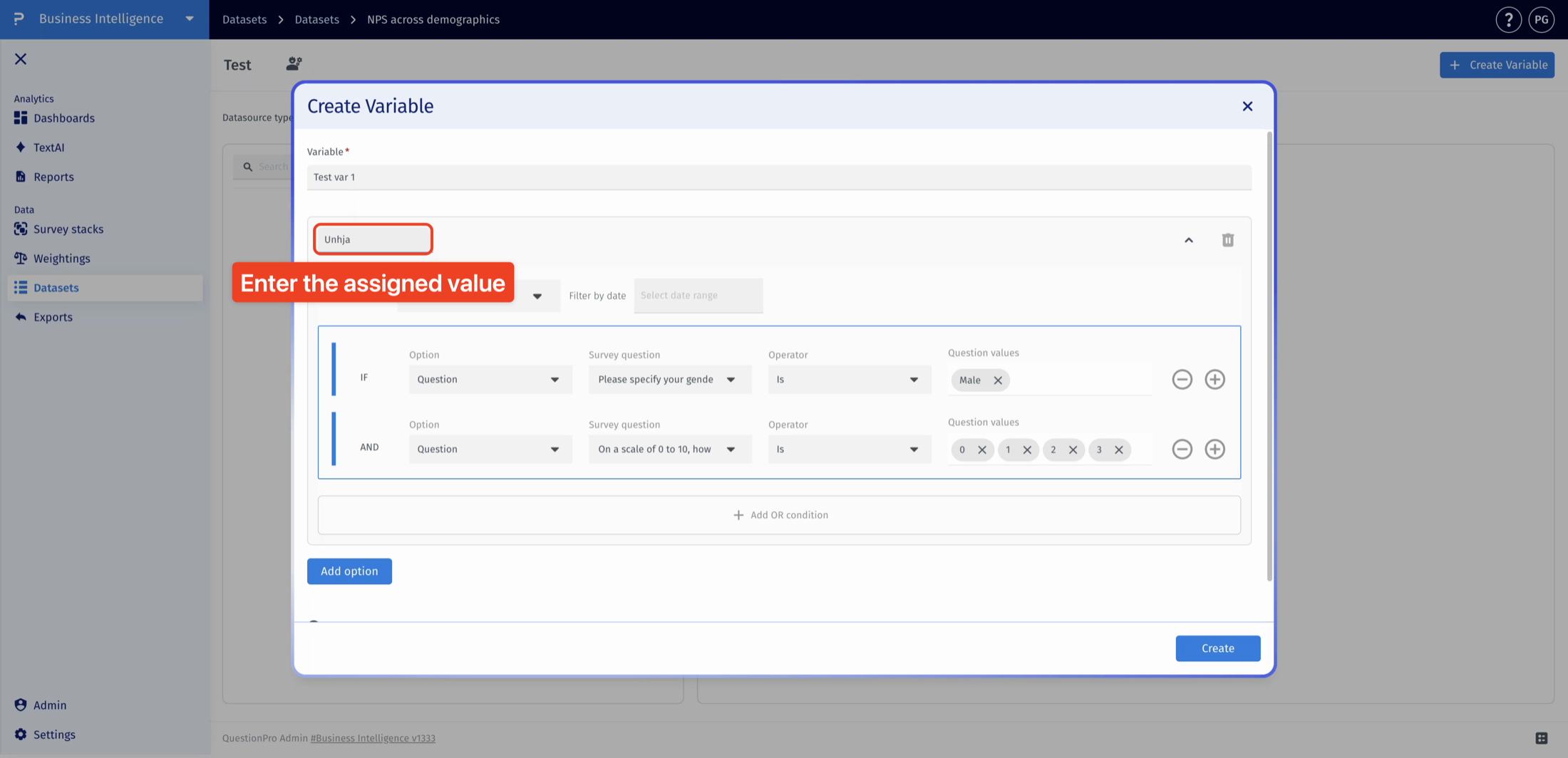Add condition after AND row with plus icon
Image resolution: width=1568 pixels, height=758 pixels.
coord(1214,449)
